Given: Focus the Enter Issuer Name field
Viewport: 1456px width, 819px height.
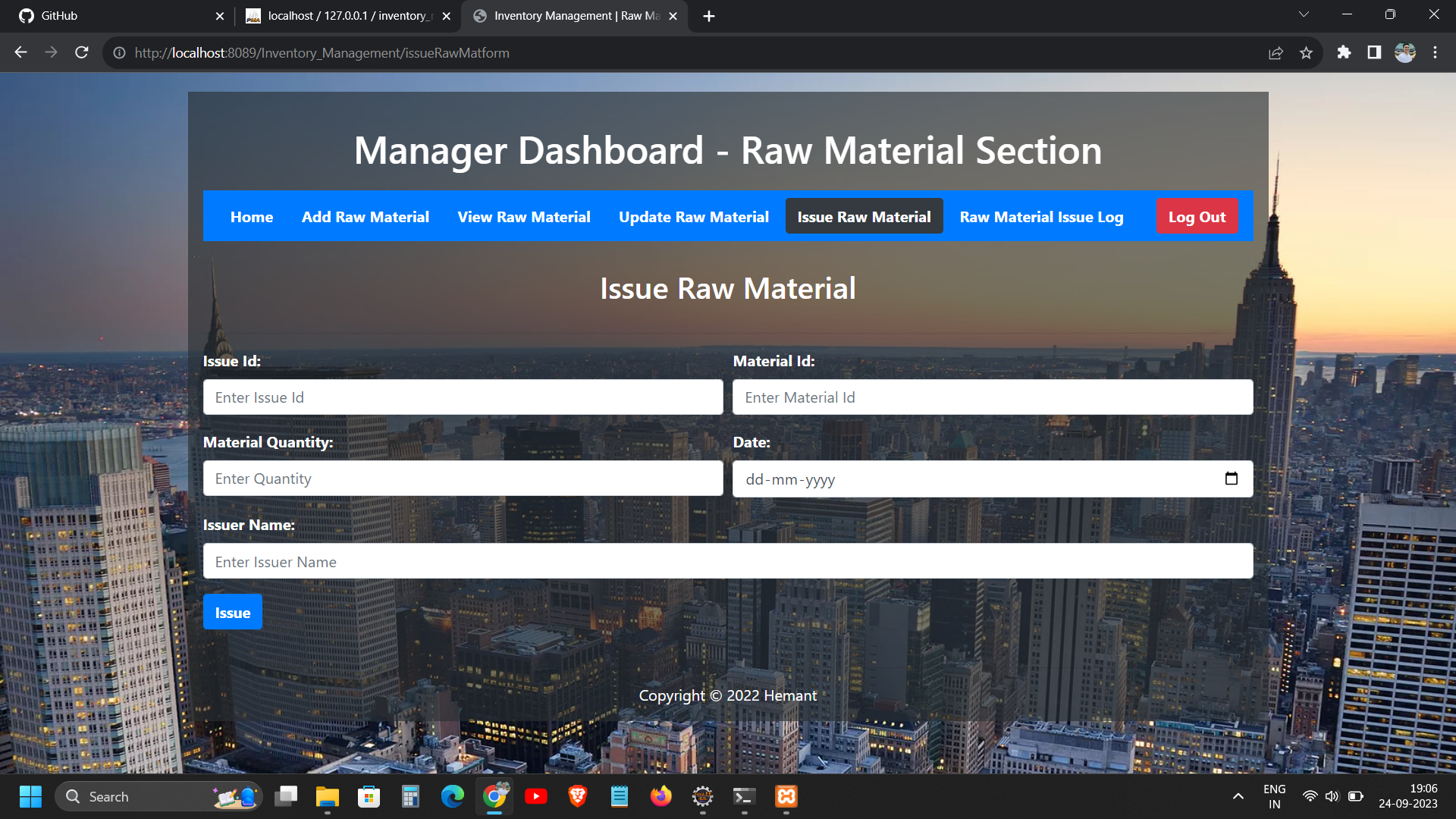Looking at the screenshot, I should (x=728, y=561).
